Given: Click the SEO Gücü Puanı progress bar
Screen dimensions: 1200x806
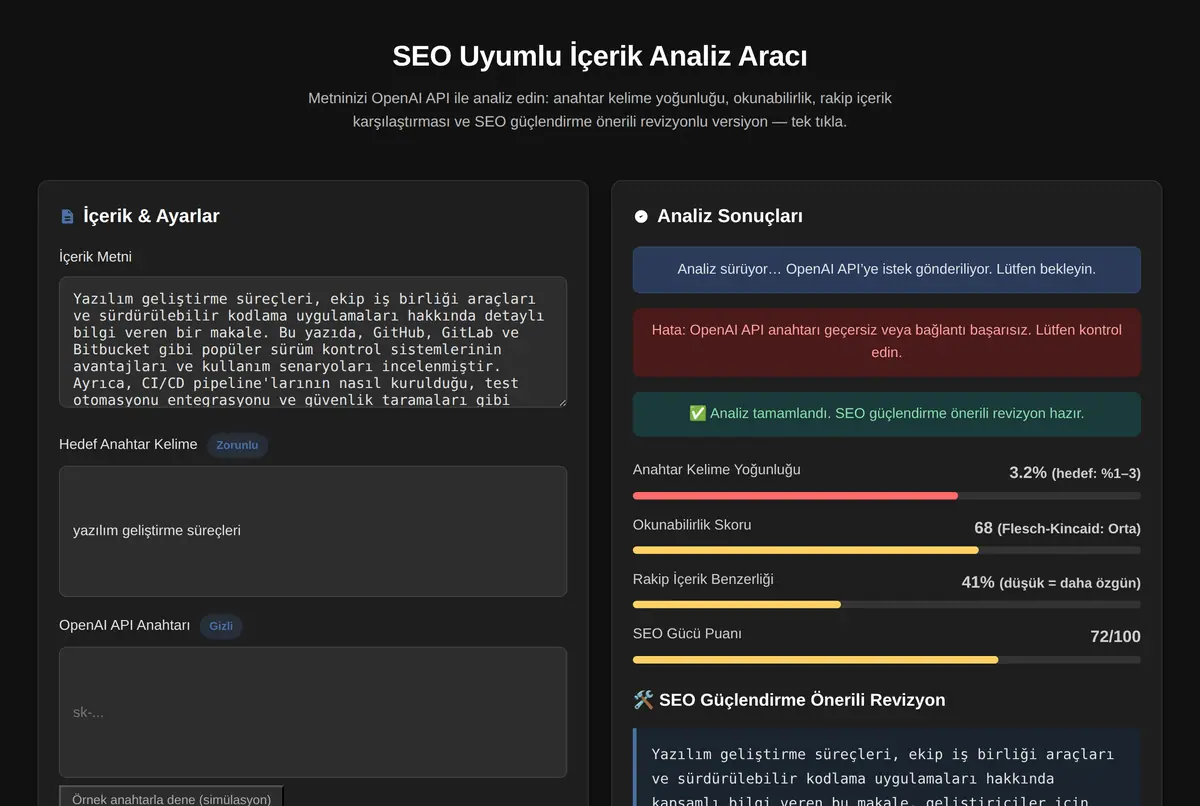Looking at the screenshot, I should pos(887,660).
